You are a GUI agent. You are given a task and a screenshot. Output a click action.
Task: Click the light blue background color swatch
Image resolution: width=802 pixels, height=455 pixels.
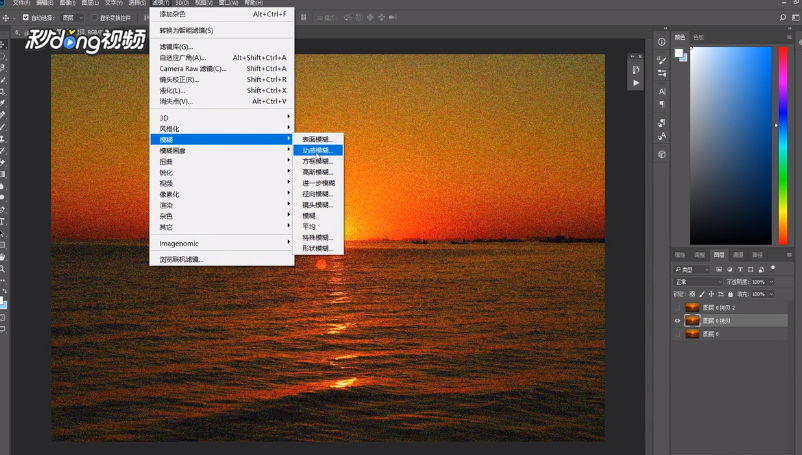point(684,58)
